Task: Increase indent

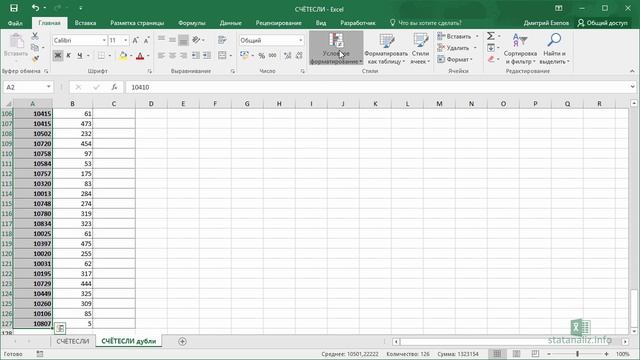Action: [x=207, y=56]
